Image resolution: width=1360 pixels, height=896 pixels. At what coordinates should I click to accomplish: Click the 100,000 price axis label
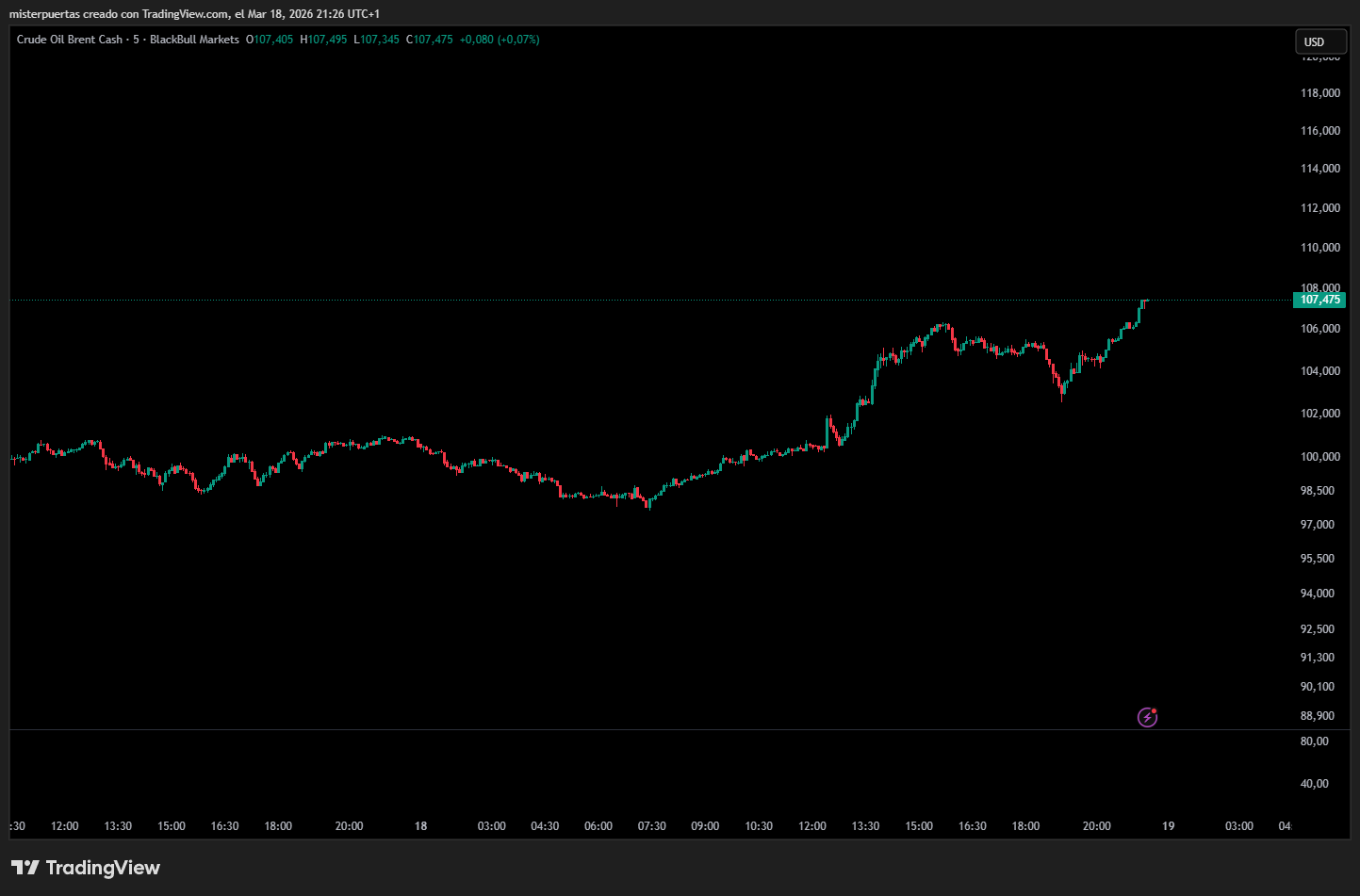click(1320, 457)
